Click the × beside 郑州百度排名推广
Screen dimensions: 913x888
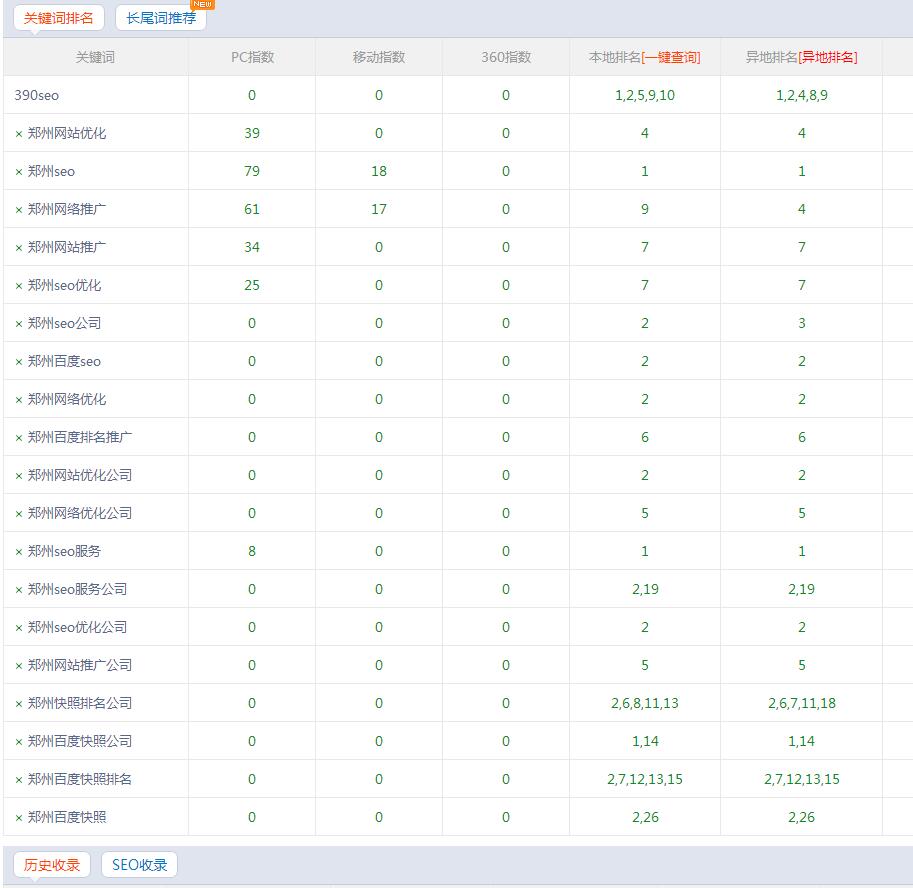coord(19,438)
